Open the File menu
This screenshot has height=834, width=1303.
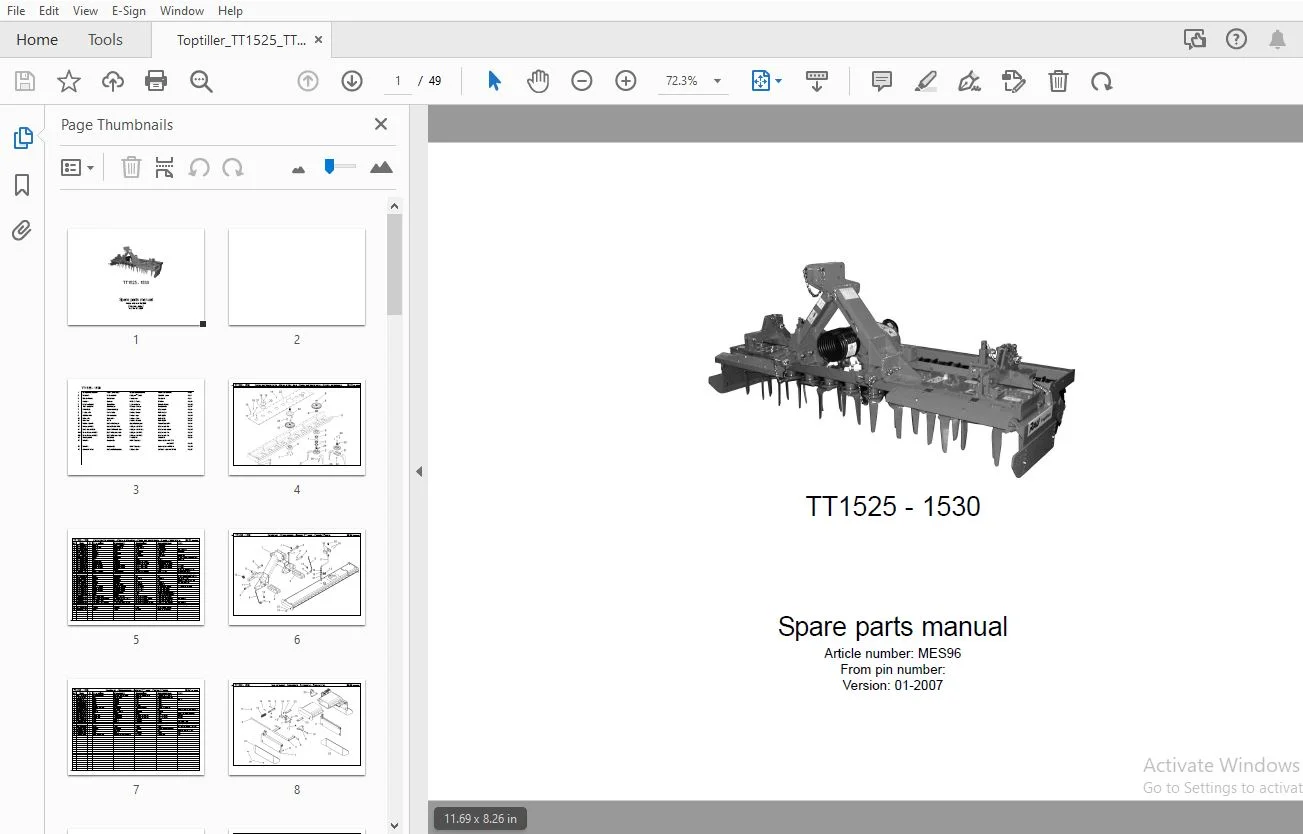point(16,10)
